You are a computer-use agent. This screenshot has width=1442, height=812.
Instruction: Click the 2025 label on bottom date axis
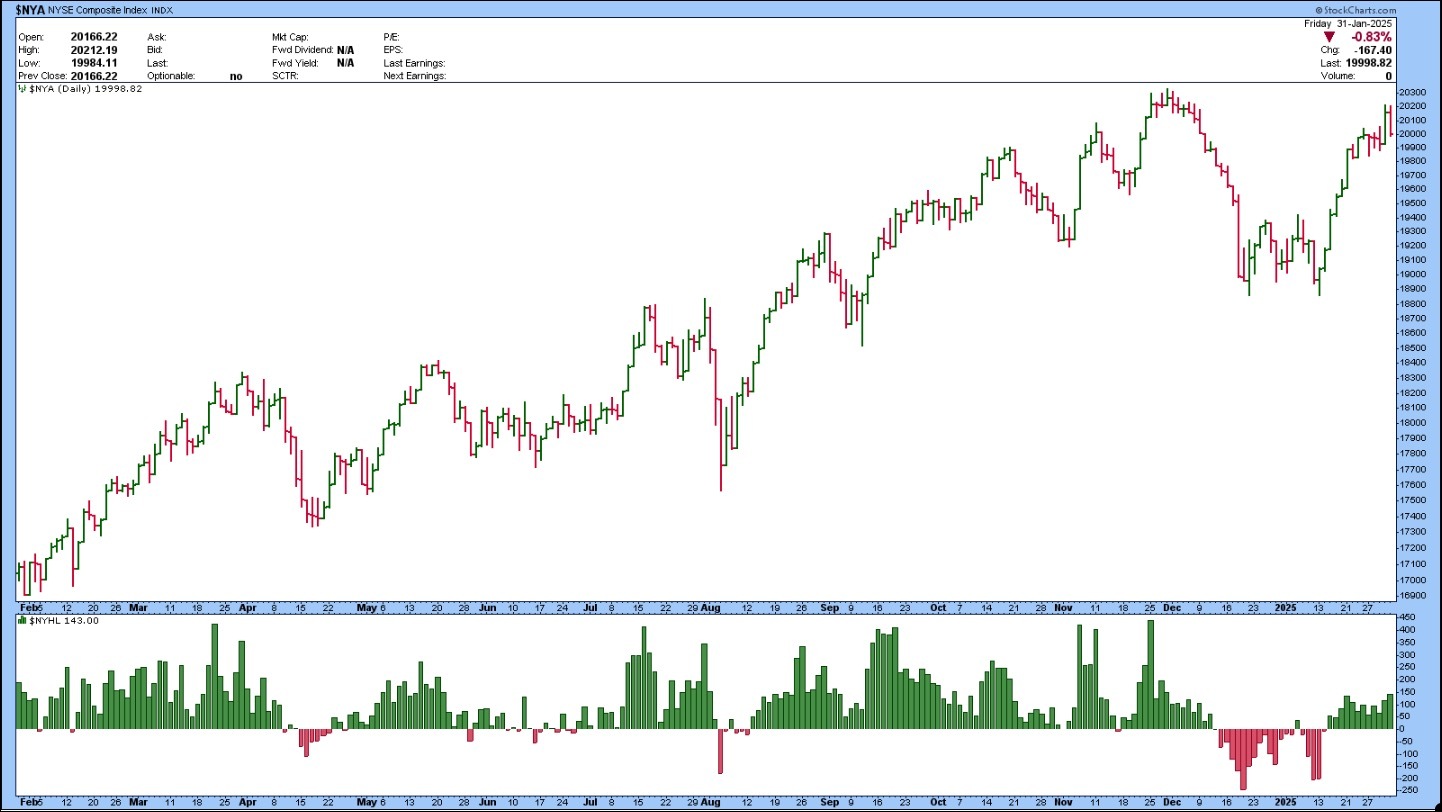point(1288,802)
